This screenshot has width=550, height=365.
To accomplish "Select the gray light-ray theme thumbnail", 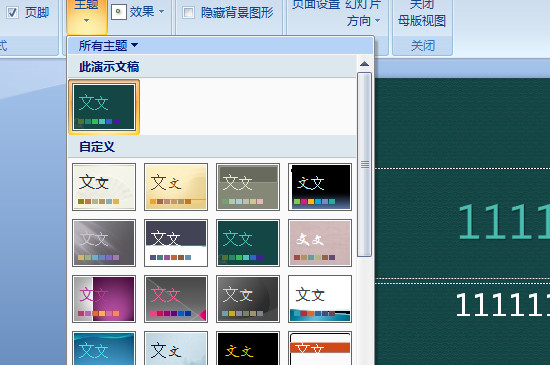I will click(x=104, y=243).
